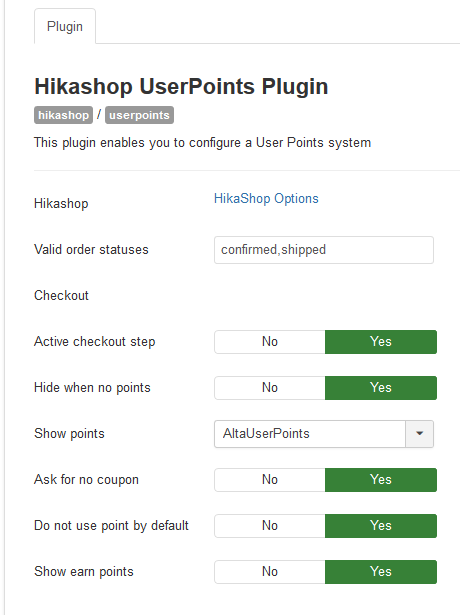The width and height of the screenshot is (460, 615).
Task: Click the Show points dropdown arrow
Action: [x=420, y=434]
